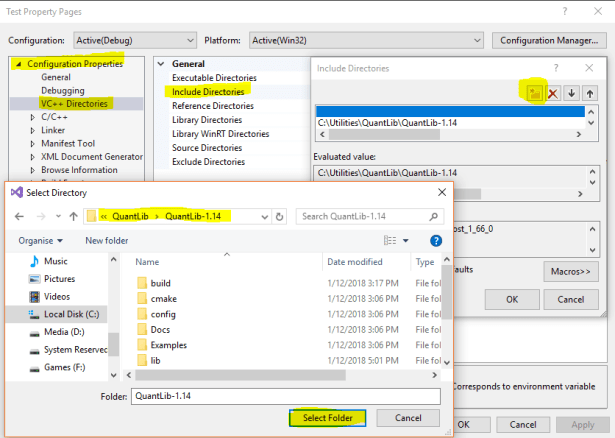Select VC++ Directories in the tree

click(74, 104)
